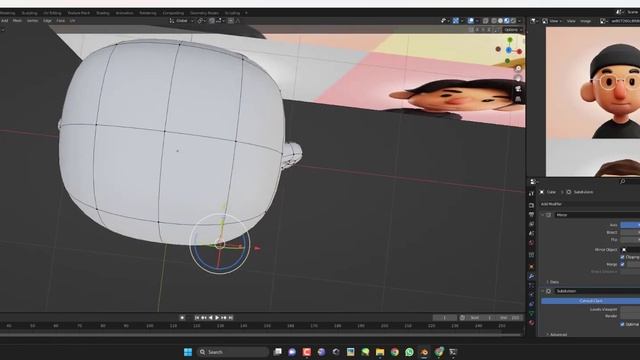Open the pivot point dropdown
Screen dimensions: 640x360
200,20
